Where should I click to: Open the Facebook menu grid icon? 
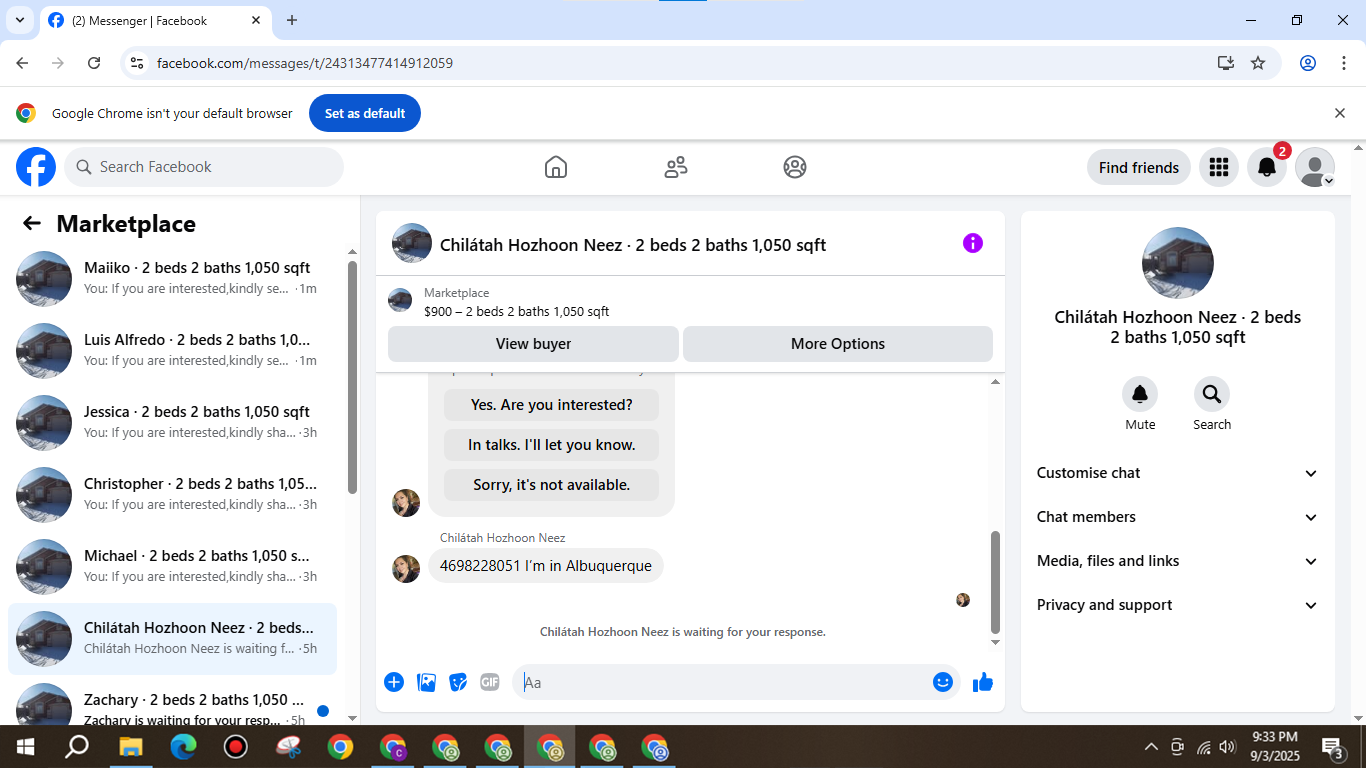[x=1219, y=167]
